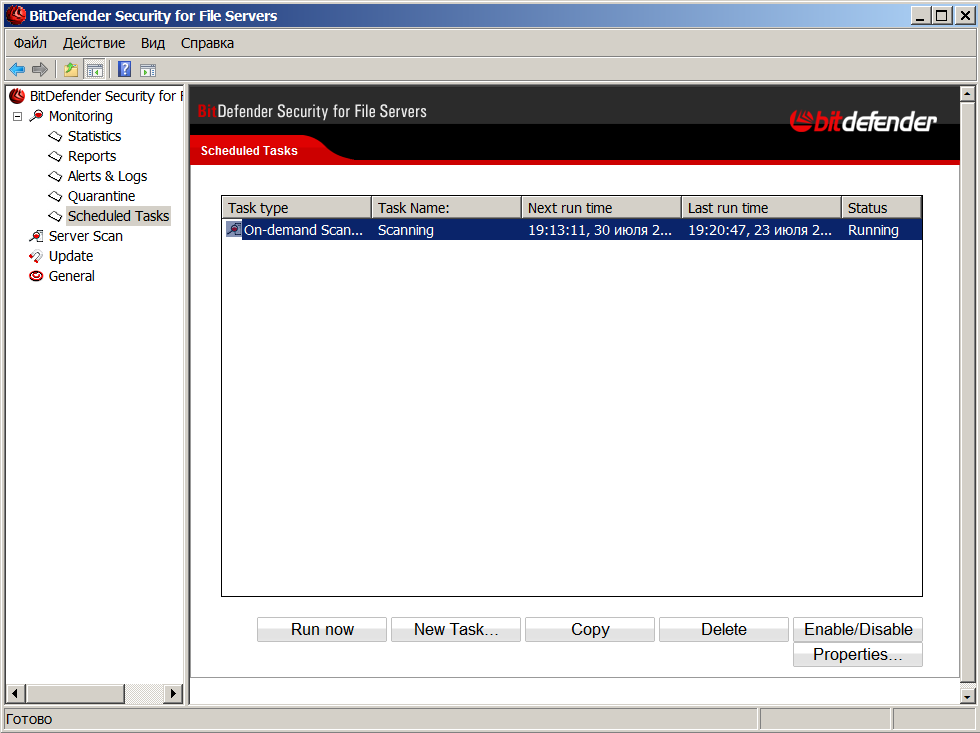Open the Справка menu
This screenshot has height=733, width=980.
pyautogui.click(x=208, y=43)
